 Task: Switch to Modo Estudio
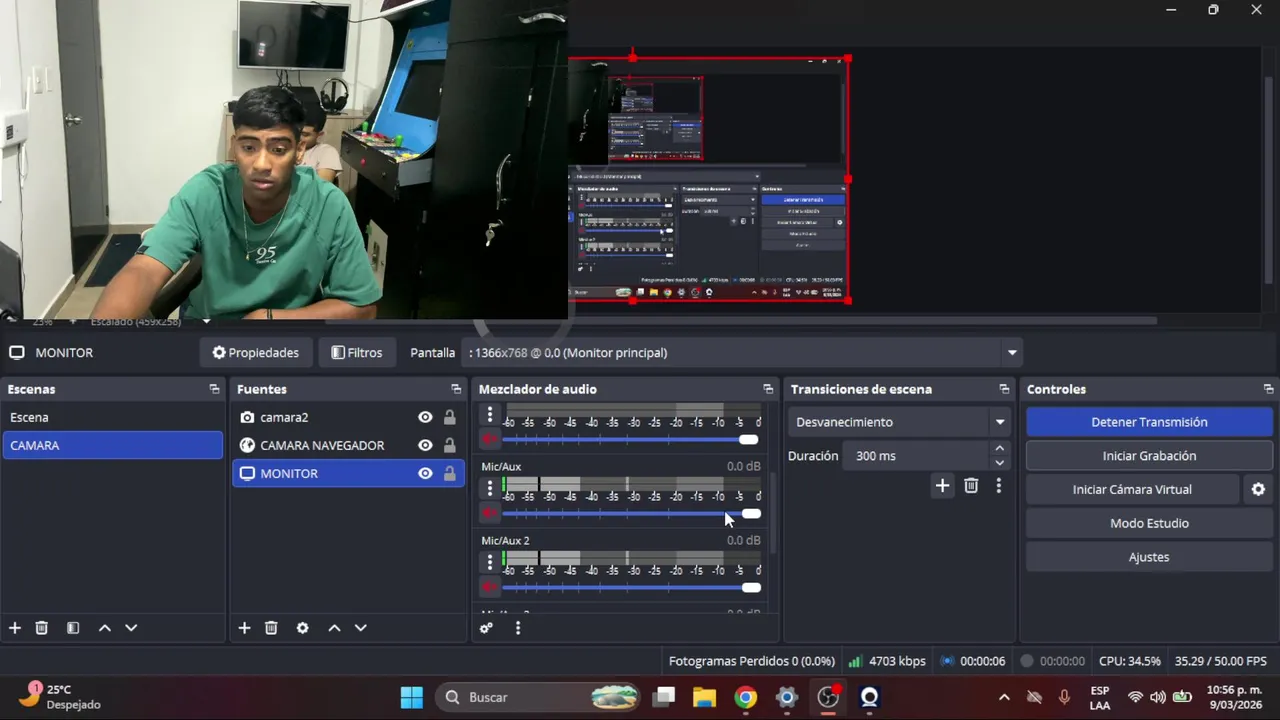click(1149, 523)
